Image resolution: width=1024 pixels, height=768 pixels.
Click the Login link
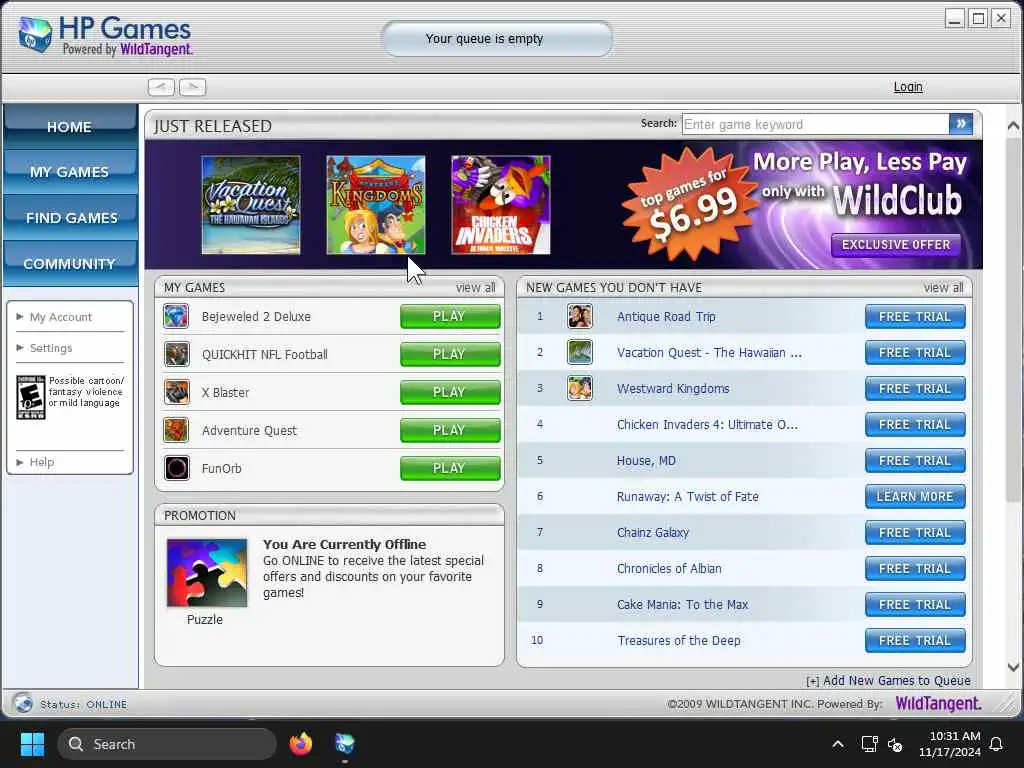(908, 87)
